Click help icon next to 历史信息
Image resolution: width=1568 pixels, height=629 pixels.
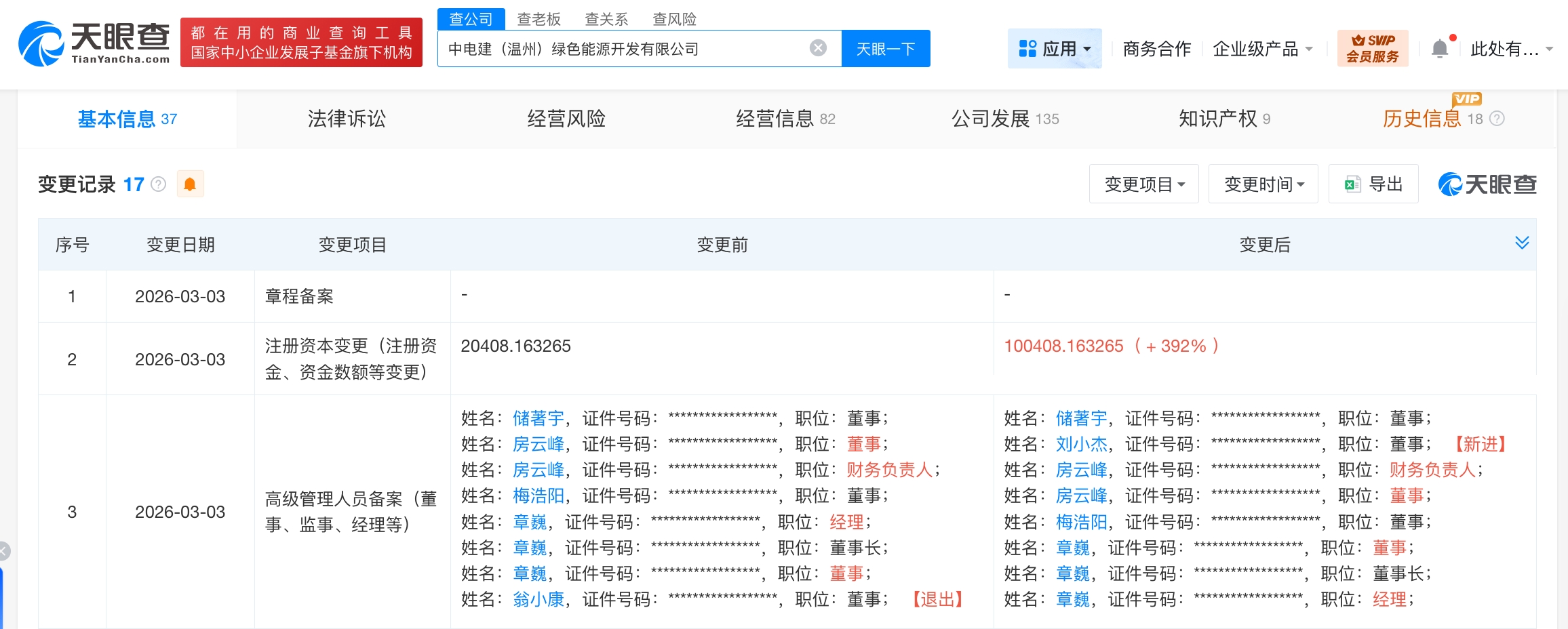1497,119
